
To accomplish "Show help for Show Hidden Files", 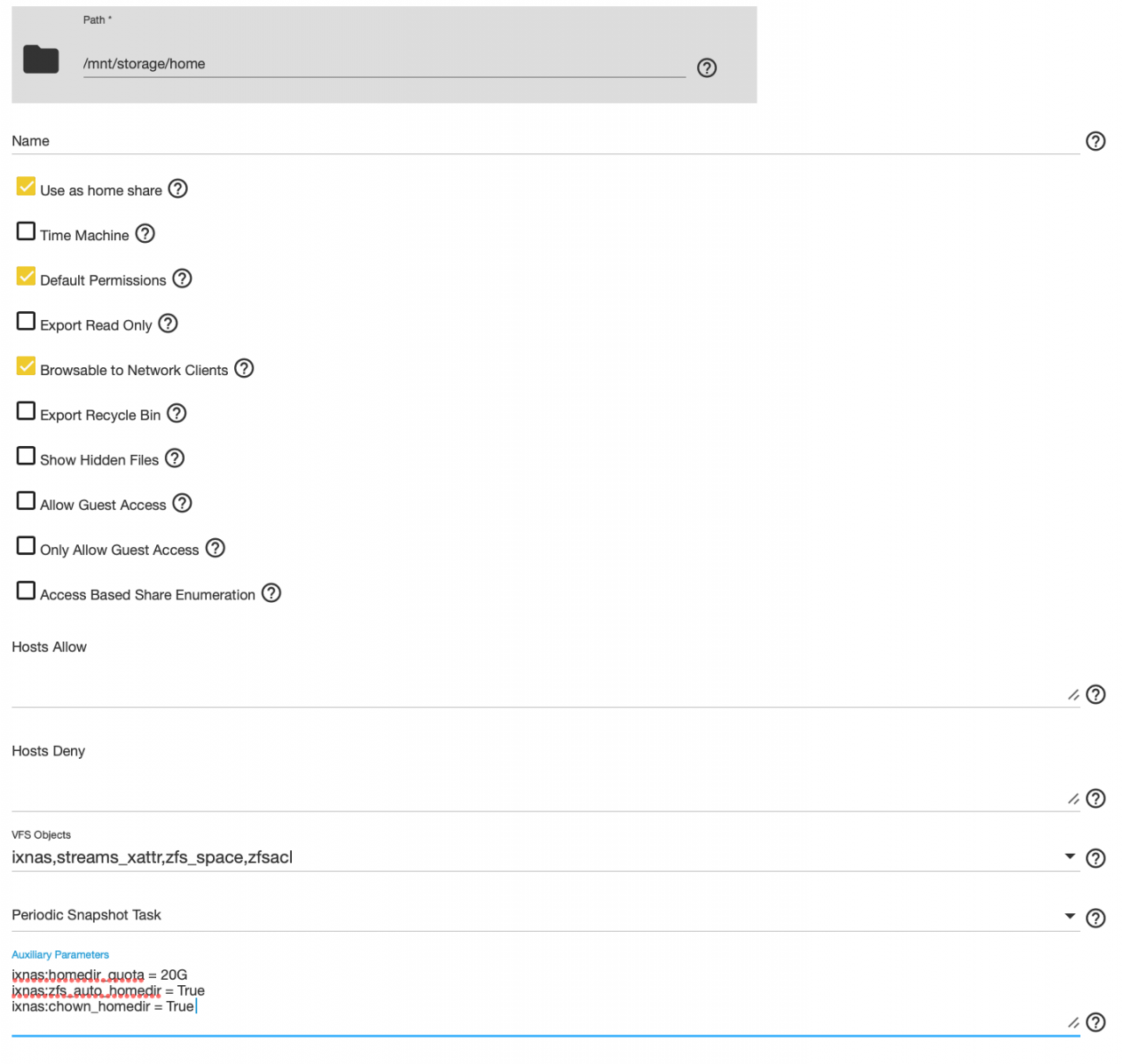I will coord(175,458).
